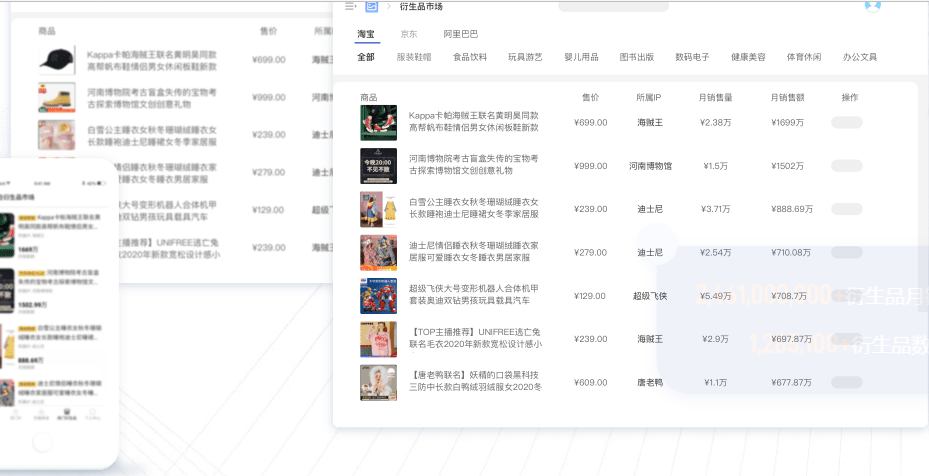Click the 海贼王 IP cell in Kappa row

tap(650, 123)
